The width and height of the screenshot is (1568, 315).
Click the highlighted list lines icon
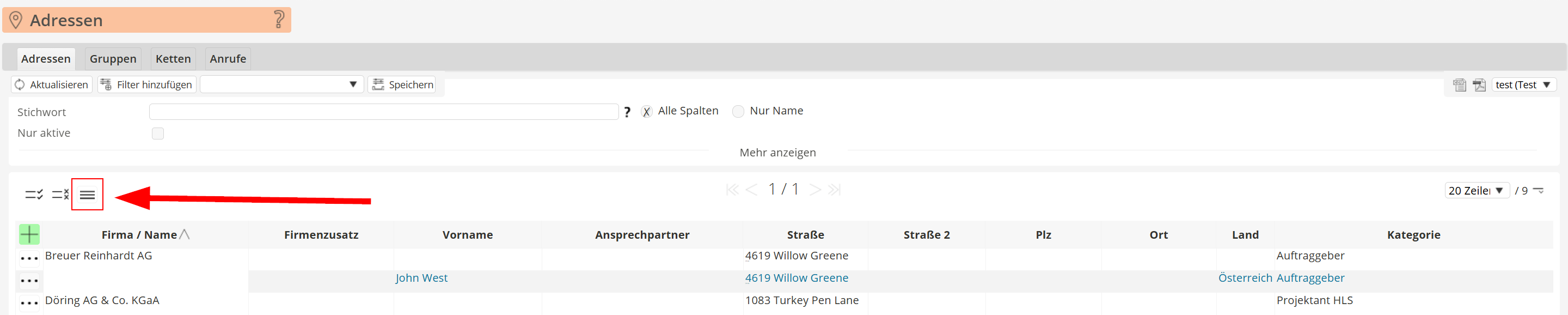(x=87, y=195)
